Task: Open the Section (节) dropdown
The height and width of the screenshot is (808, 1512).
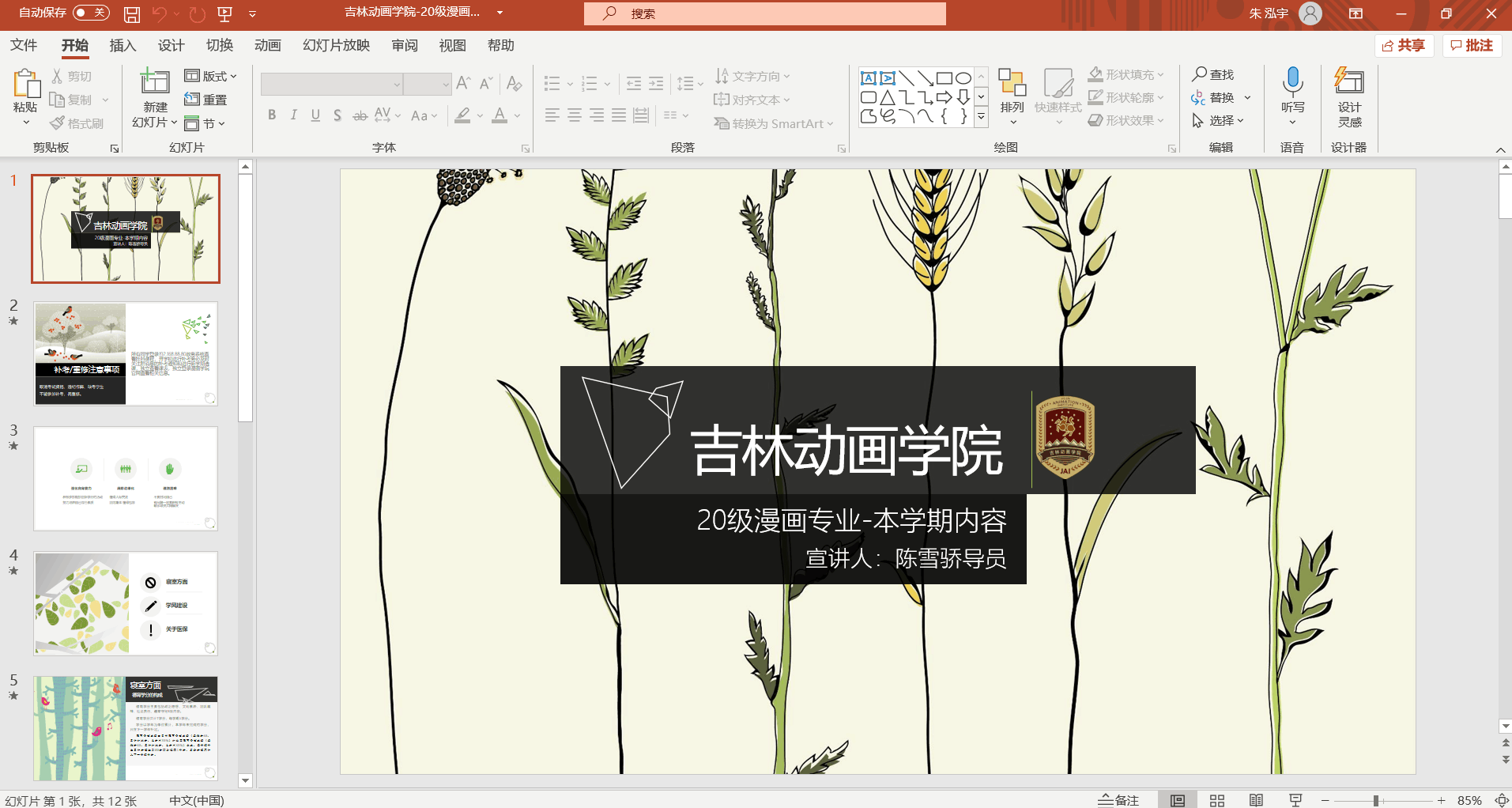Action: [205, 123]
